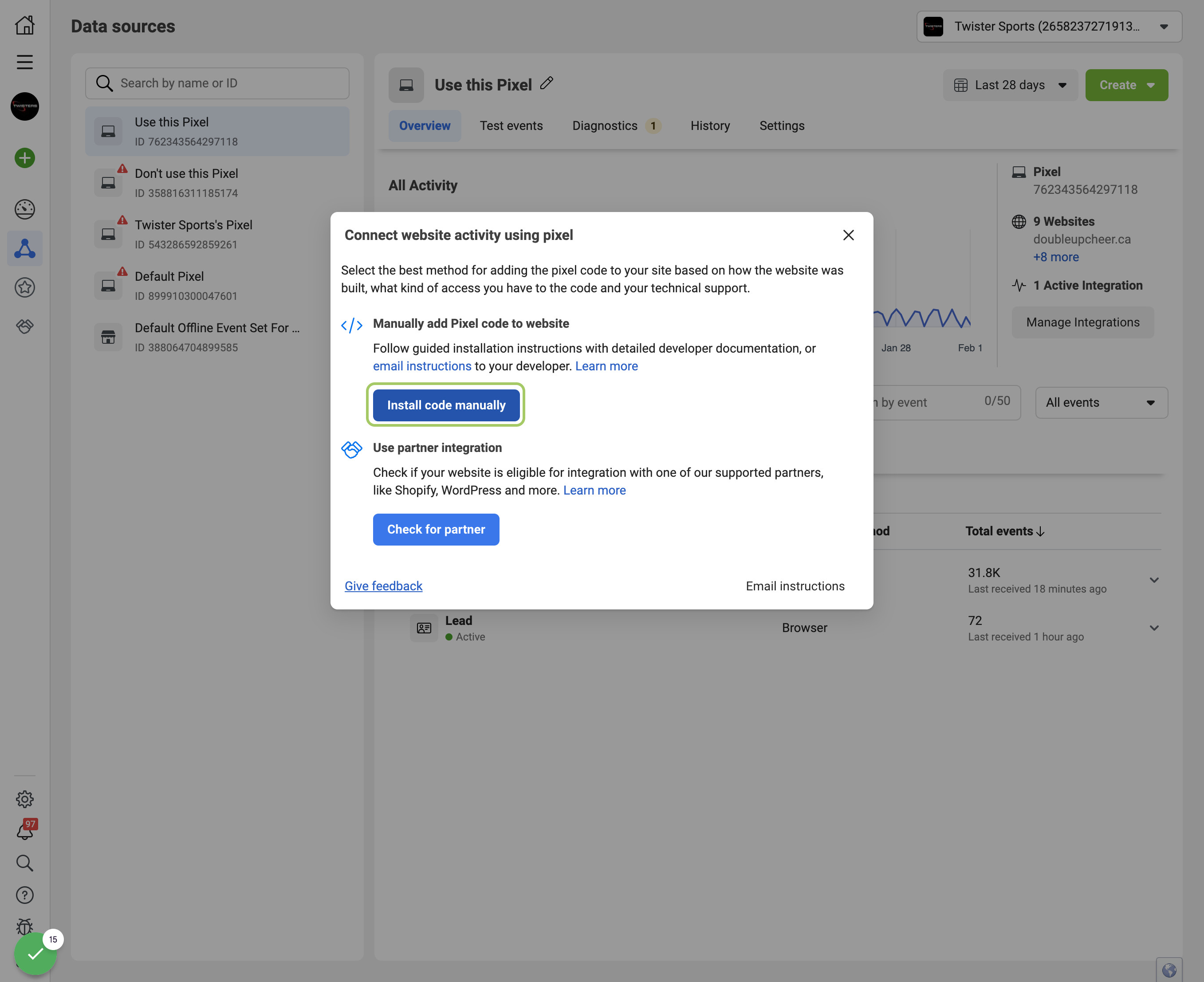Open the History tab
The image size is (1204, 982).
pyautogui.click(x=710, y=126)
